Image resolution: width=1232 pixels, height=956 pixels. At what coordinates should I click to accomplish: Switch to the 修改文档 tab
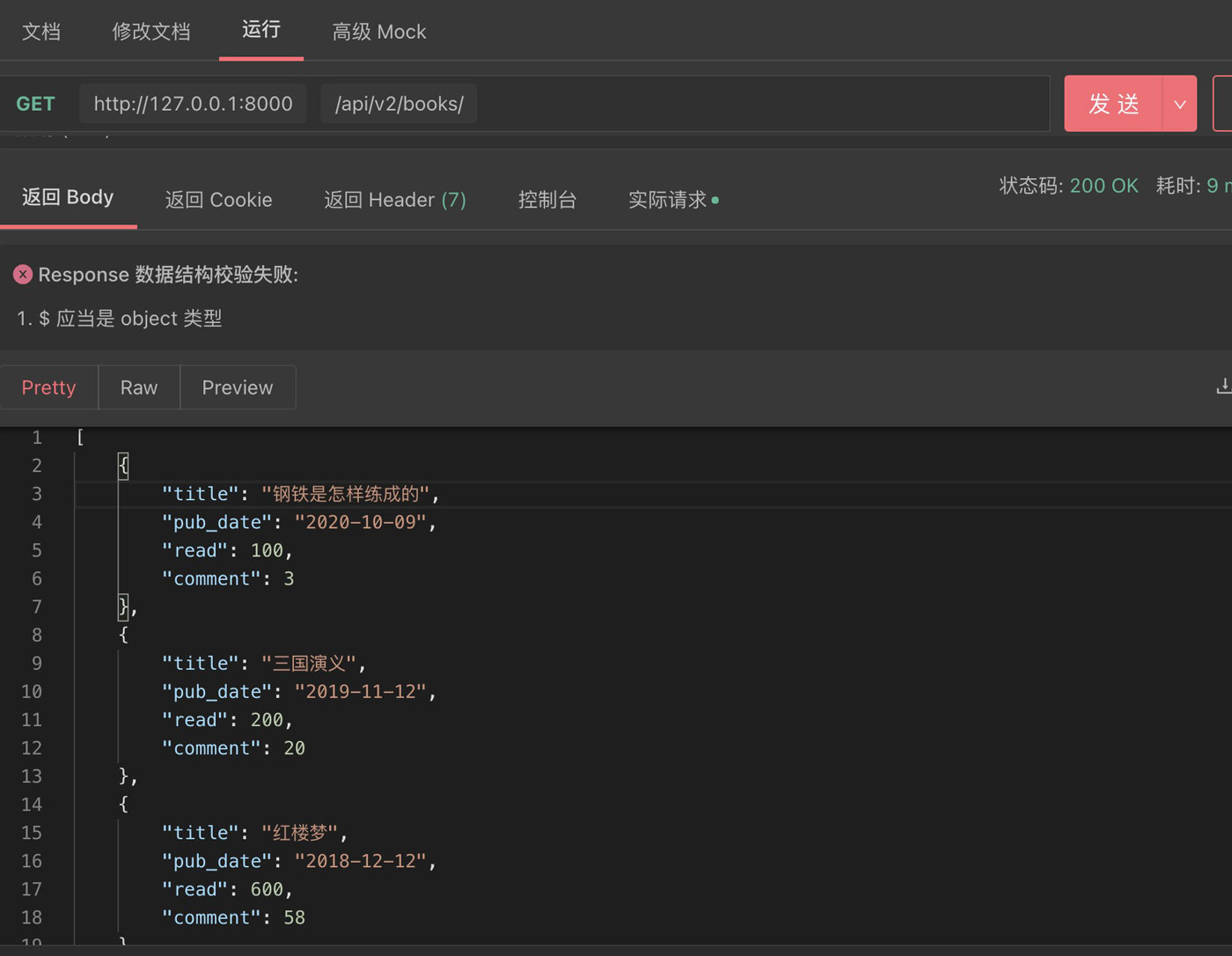click(150, 32)
